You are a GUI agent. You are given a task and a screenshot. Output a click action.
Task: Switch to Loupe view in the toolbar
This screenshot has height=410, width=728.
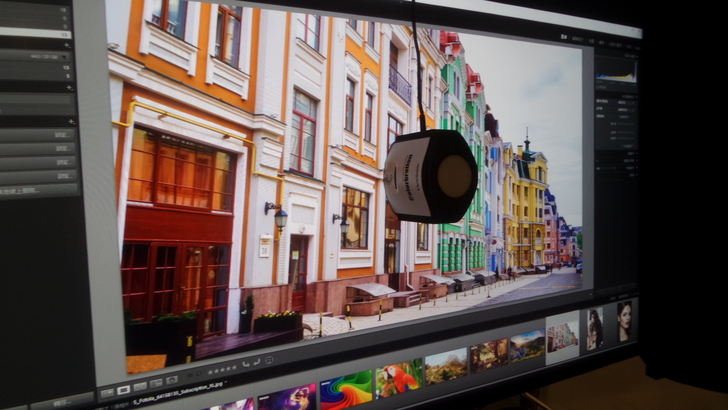[123, 389]
